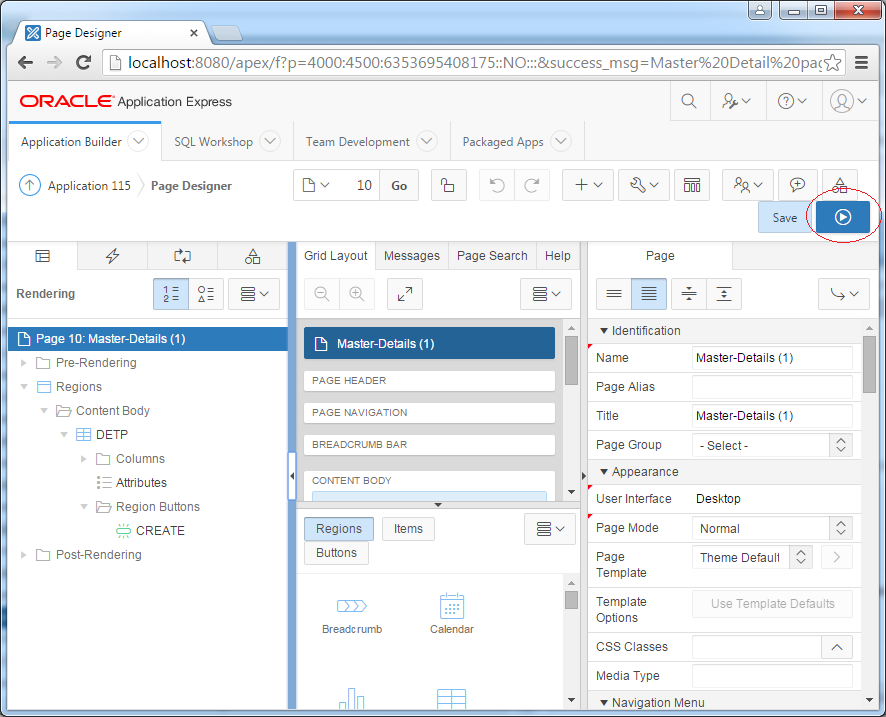Switch to the Processing arrows tab
This screenshot has width=886, height=717.
pos(182,256)
